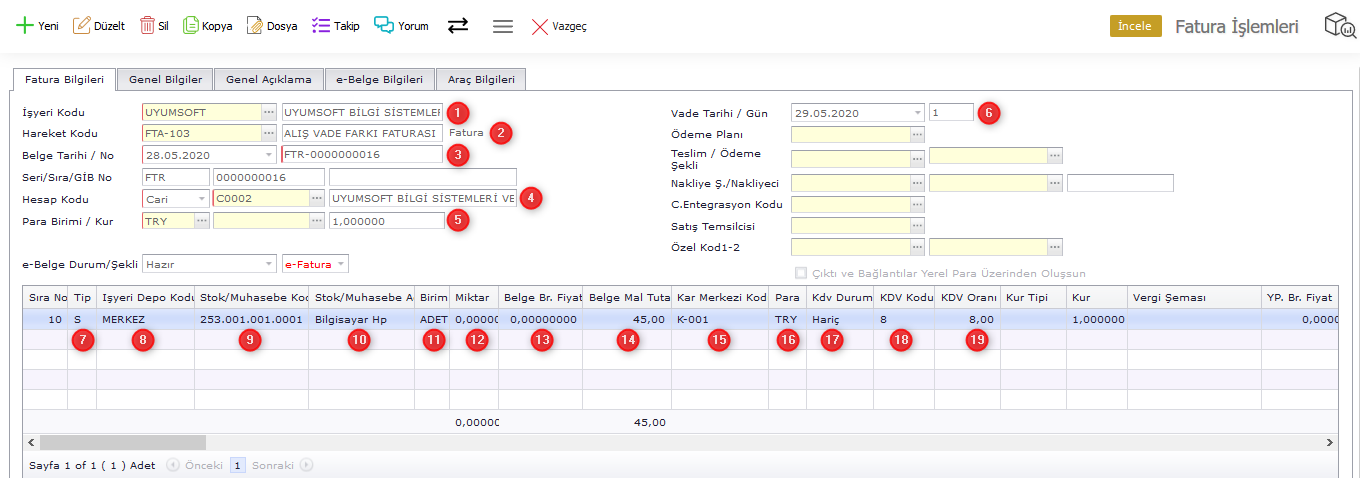Click the Kopya copy icon

(191, 26)
